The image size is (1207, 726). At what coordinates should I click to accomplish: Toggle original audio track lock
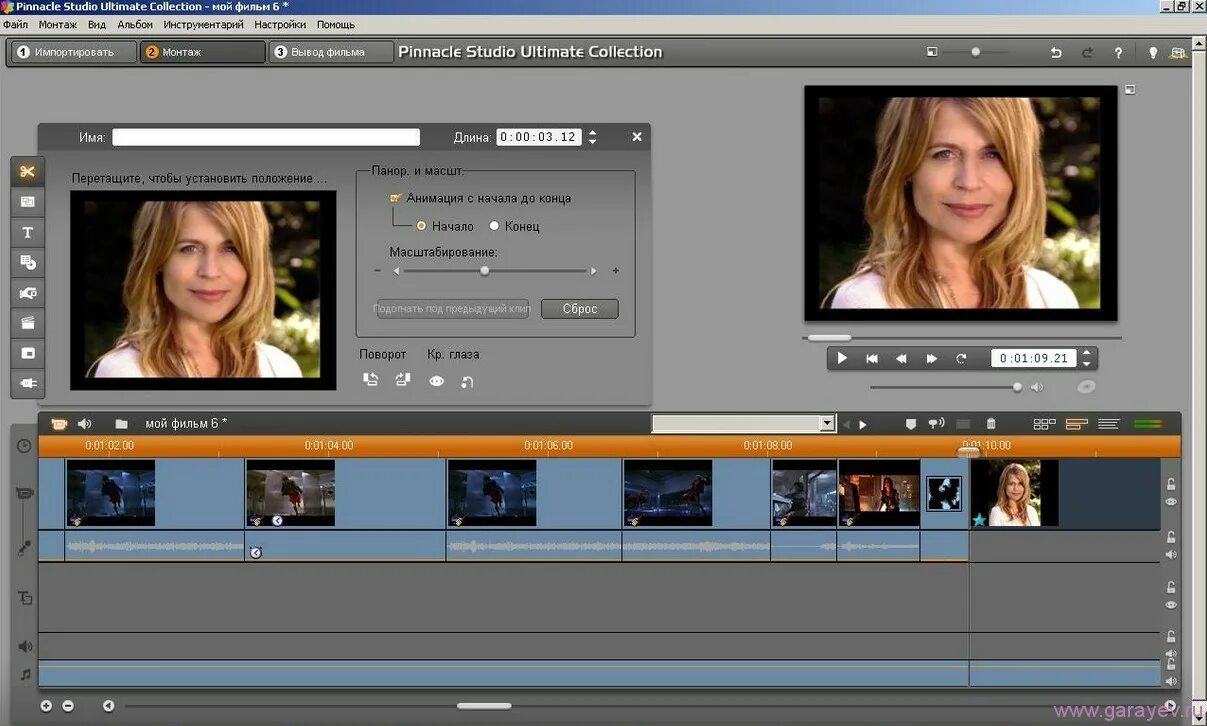pyautogui.click(x=1171, y=537)
